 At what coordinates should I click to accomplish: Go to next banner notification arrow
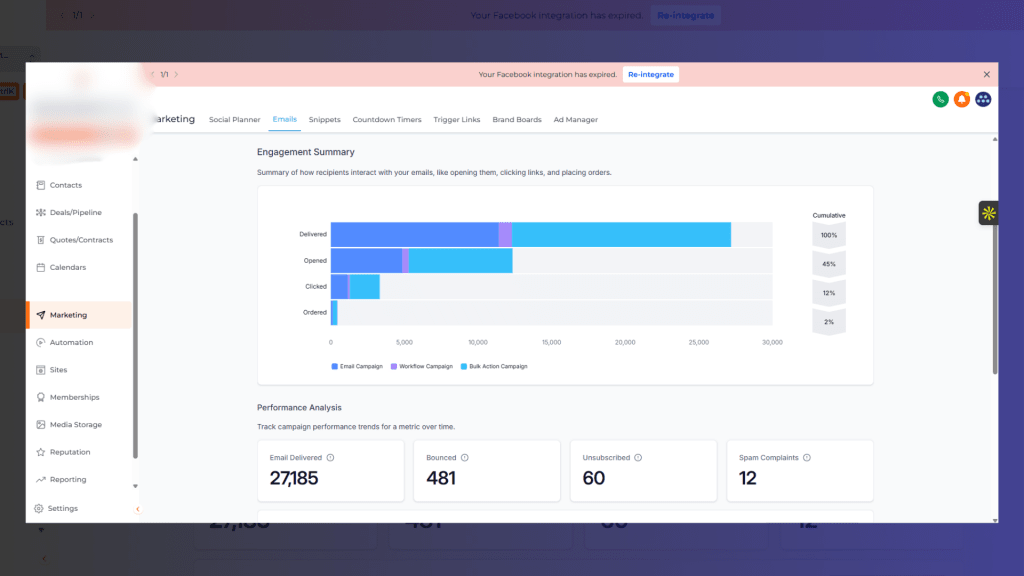pos(176,75)
